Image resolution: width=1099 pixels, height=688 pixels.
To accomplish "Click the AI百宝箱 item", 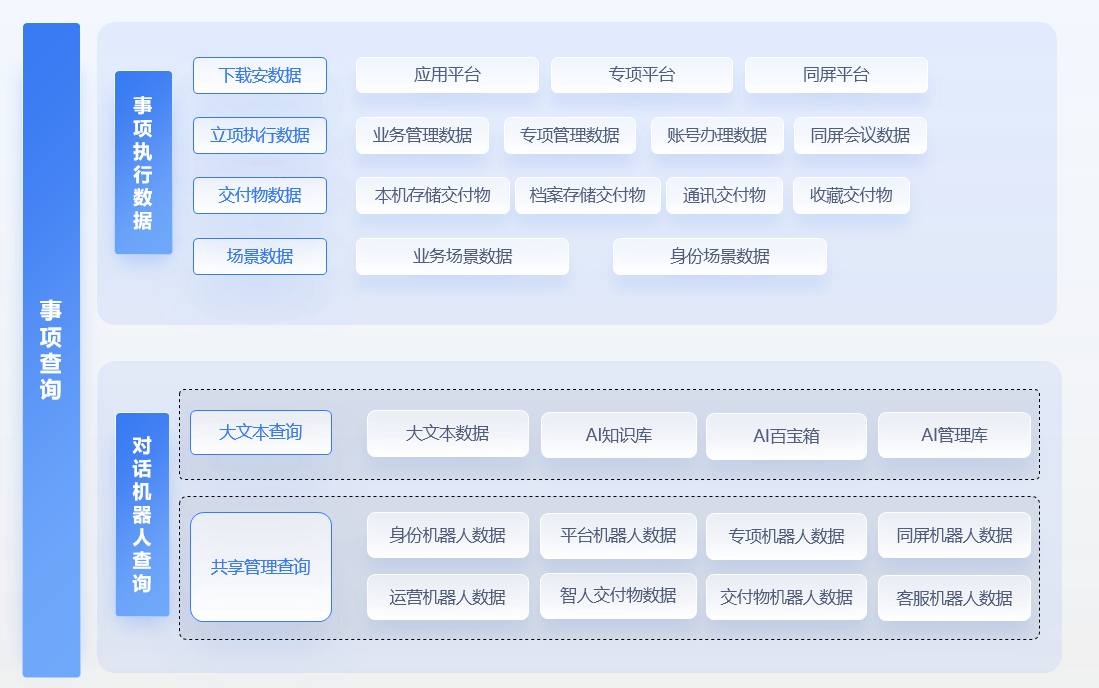I will coord(786,436).
